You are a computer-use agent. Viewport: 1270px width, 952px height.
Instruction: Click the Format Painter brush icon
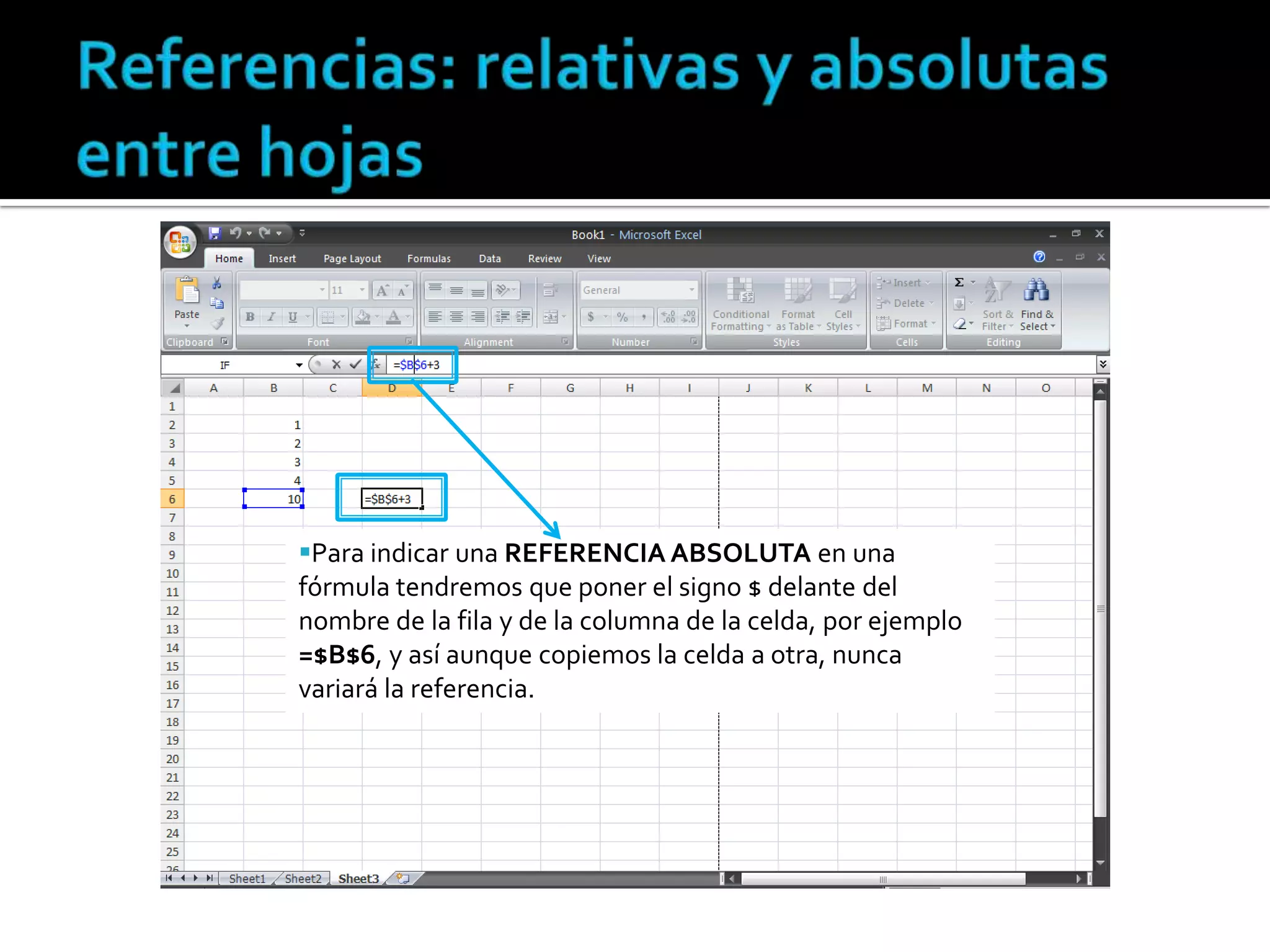(x=217, y=323)
